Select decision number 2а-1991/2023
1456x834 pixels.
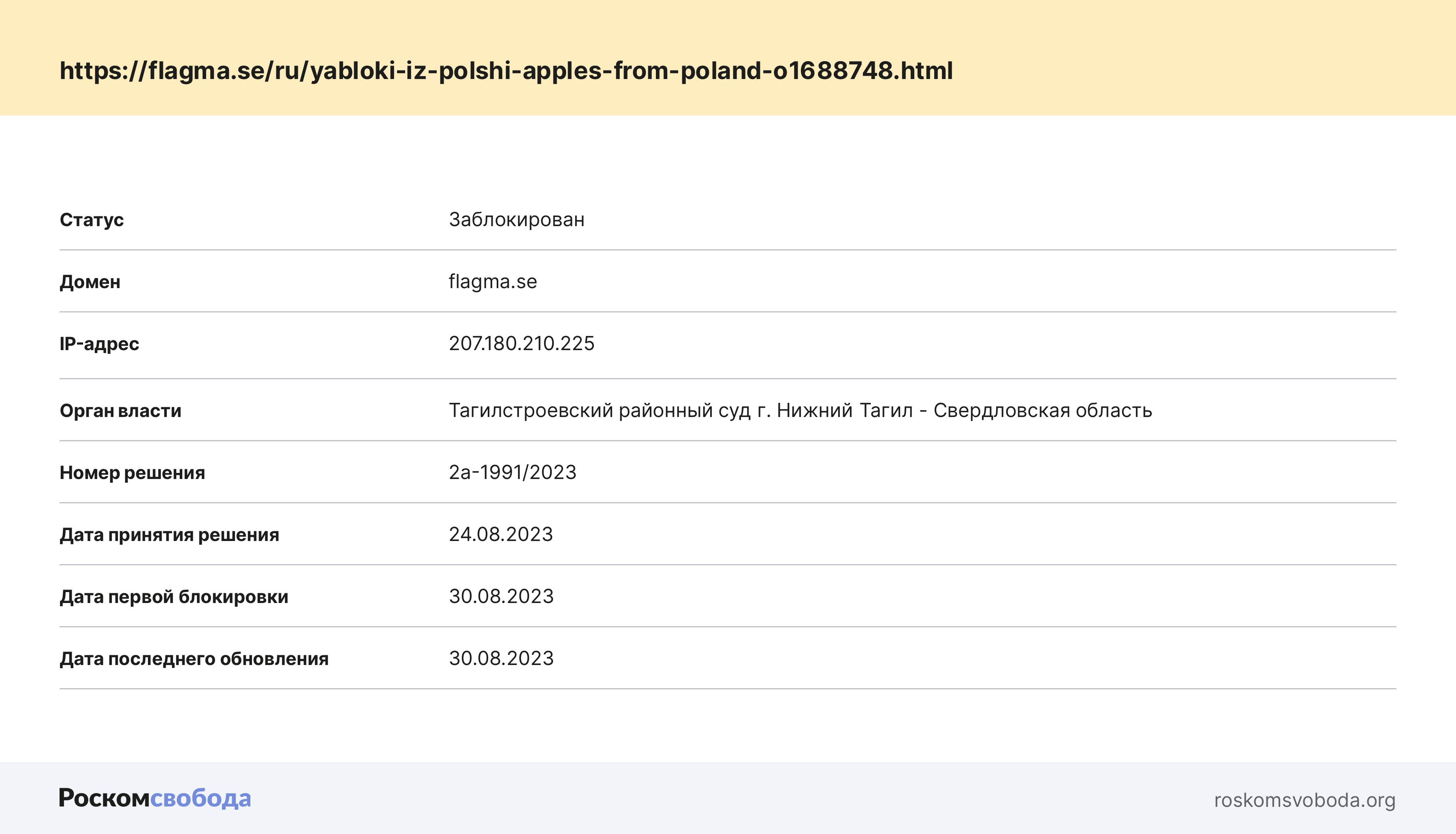pos(512,472)
